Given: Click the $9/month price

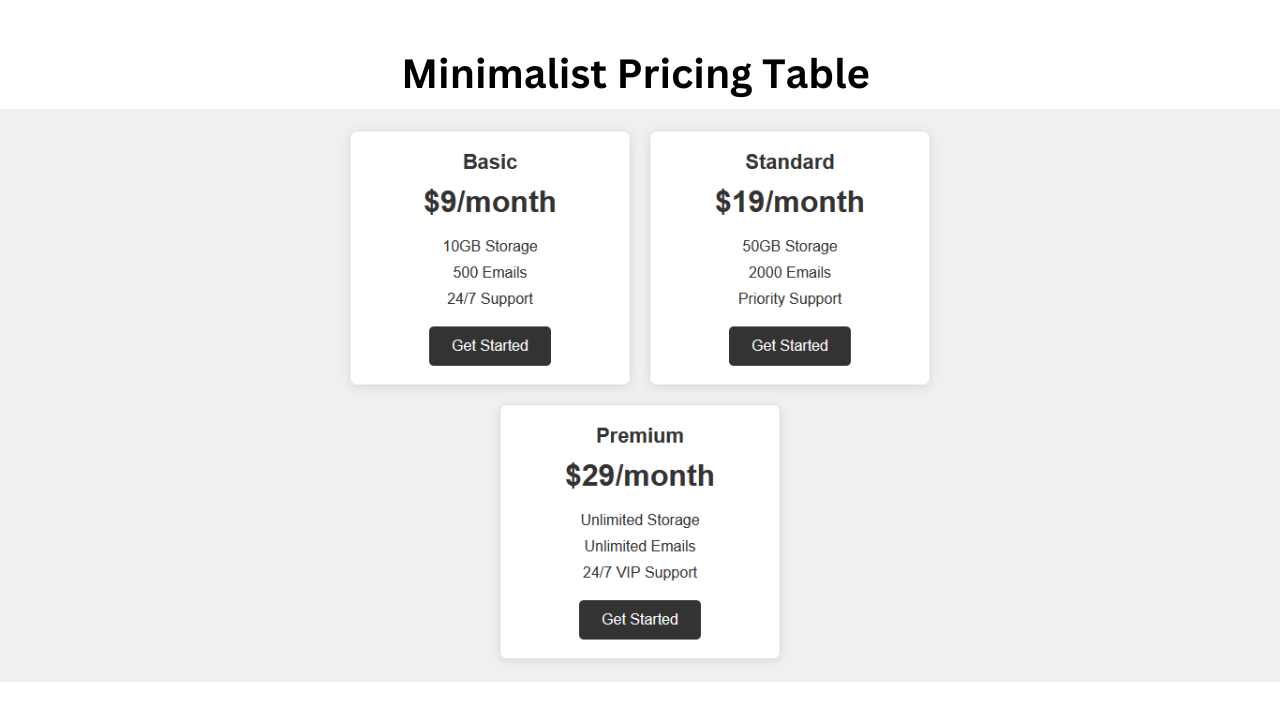Looking at the screenshot, I should point(490,202).
